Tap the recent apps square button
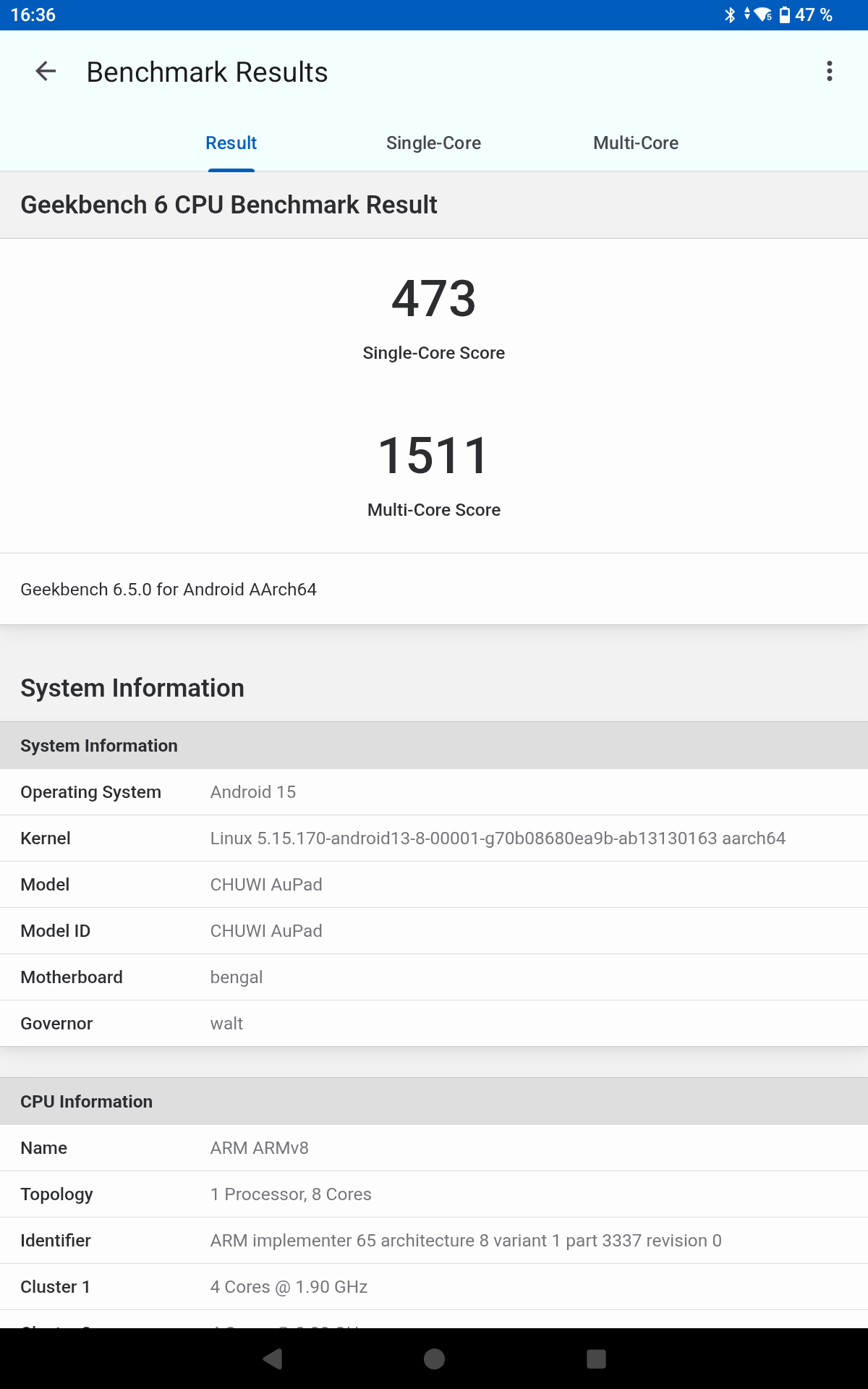The image size is (868, 1389). click(596, 1359)
